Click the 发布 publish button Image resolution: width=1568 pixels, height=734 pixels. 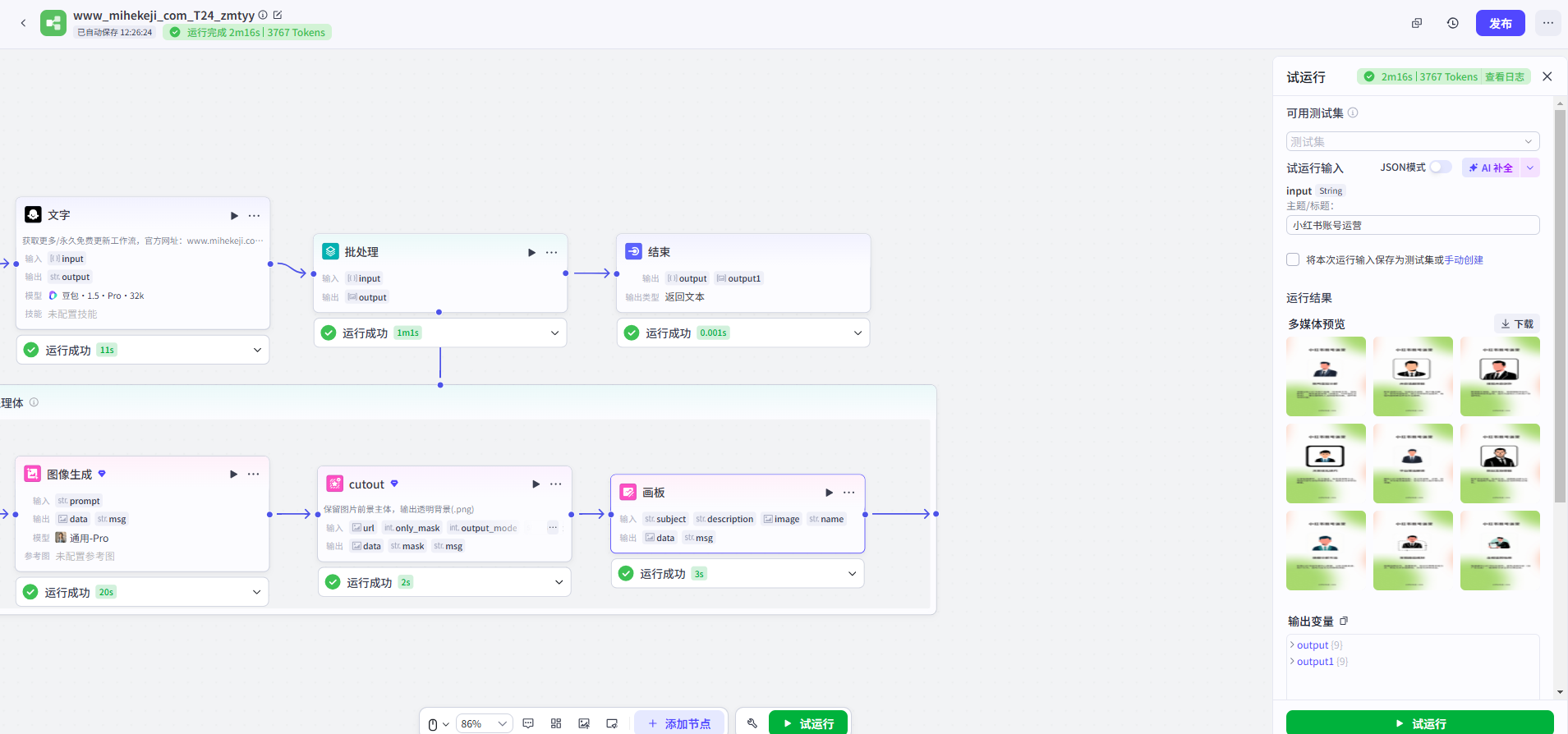[1500, 23]
